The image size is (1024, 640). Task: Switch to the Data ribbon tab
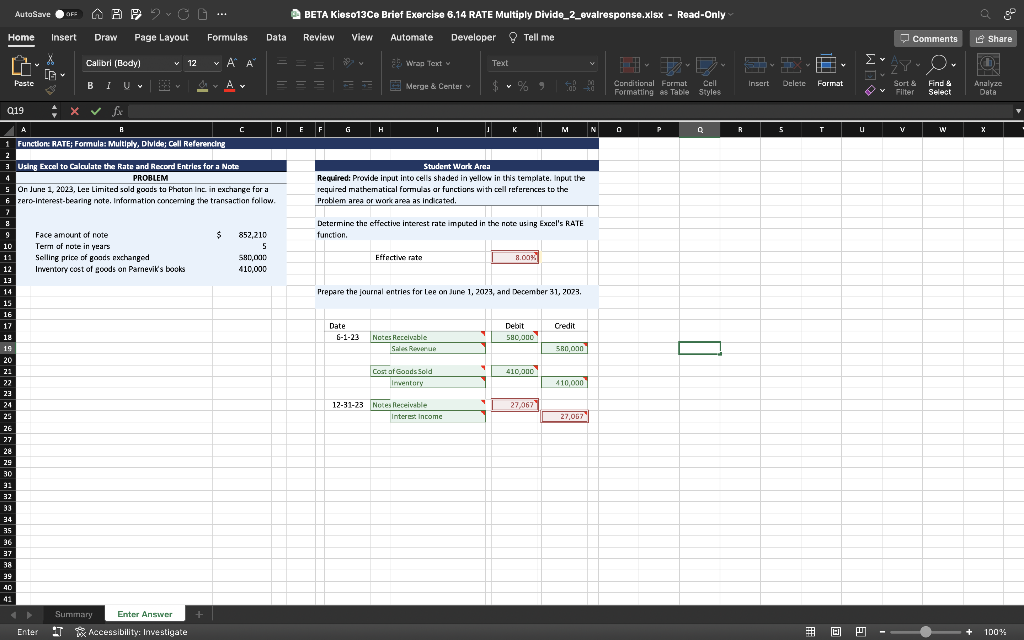pos(276,37)
